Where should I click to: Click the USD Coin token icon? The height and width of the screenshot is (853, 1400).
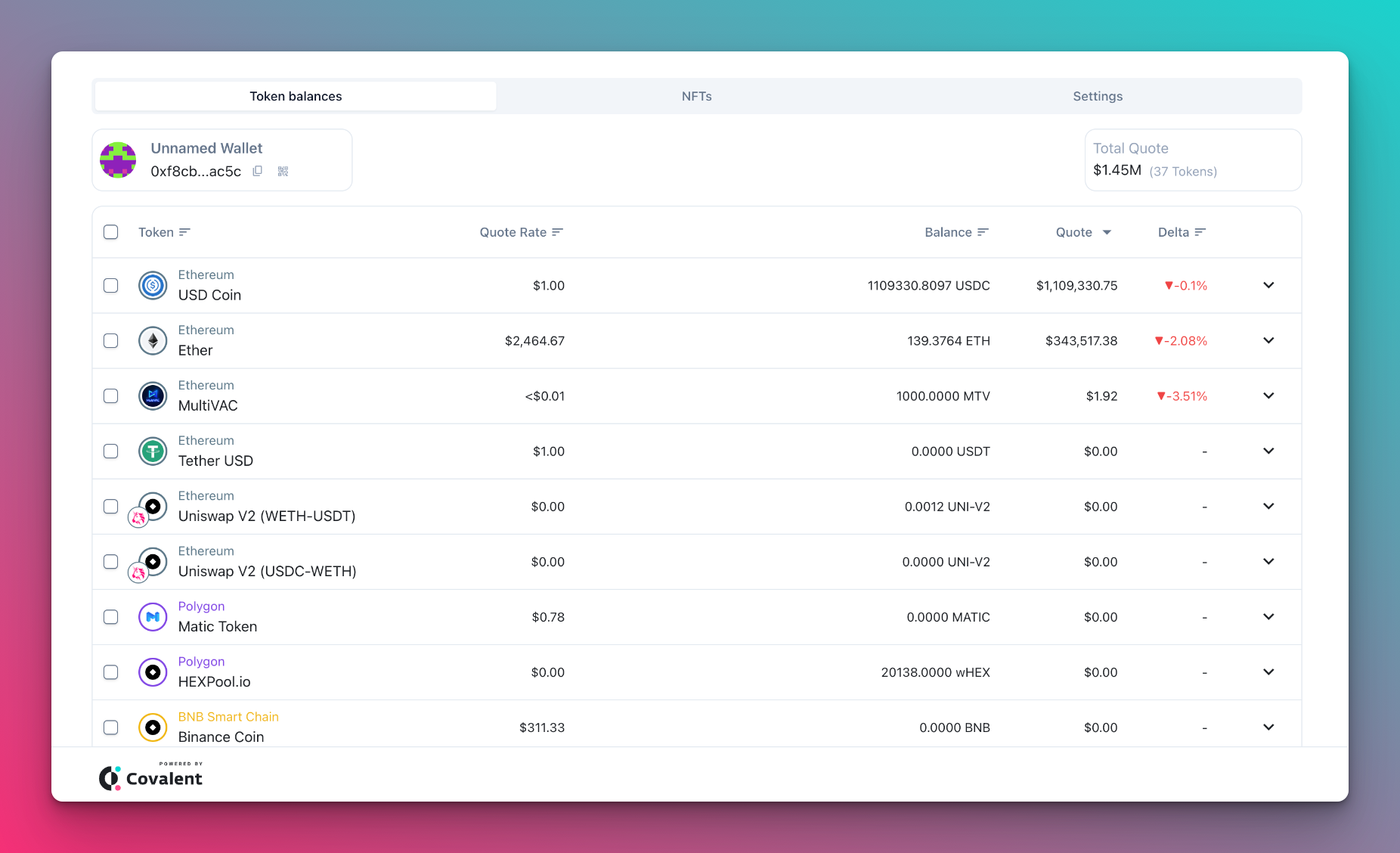[153, 285]
